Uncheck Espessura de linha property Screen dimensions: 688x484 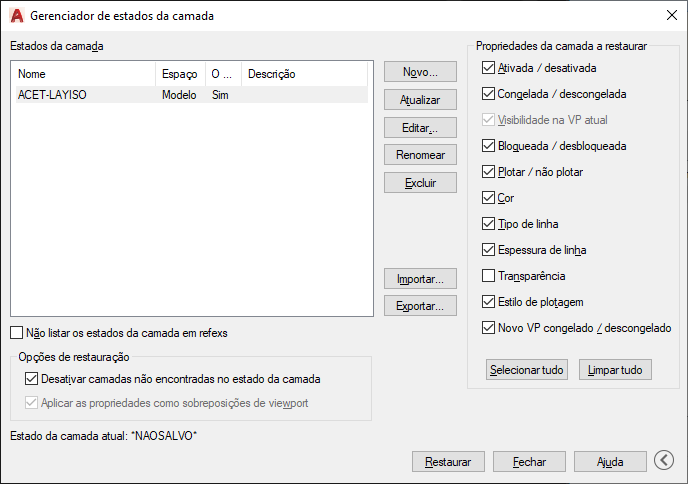[x=488, y=250]
